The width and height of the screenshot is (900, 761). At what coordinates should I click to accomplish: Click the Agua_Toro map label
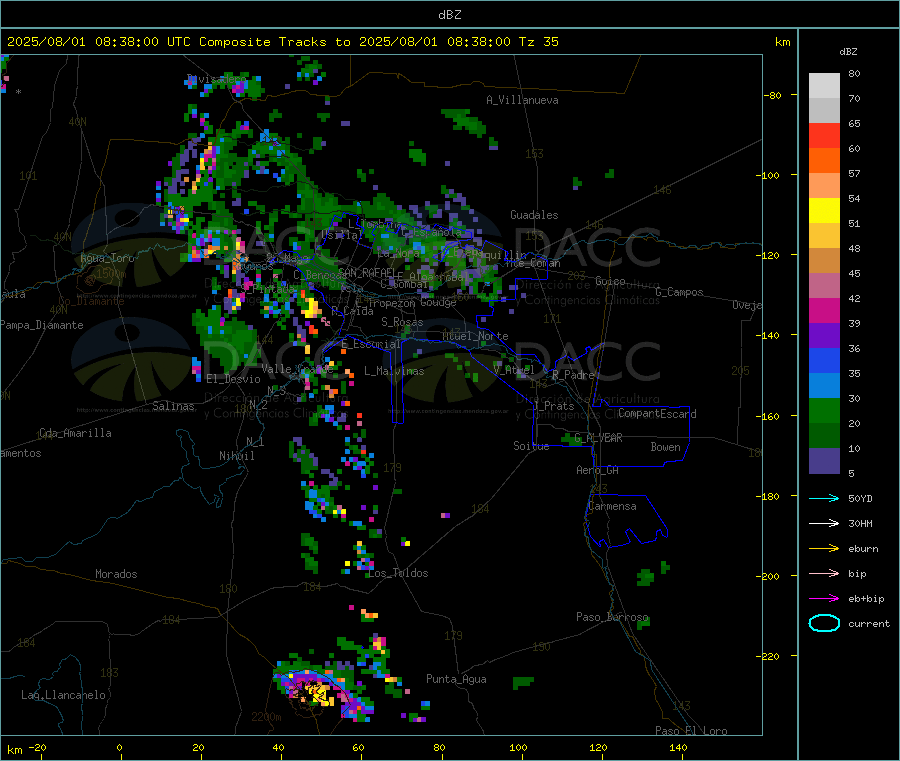(107, 258)
